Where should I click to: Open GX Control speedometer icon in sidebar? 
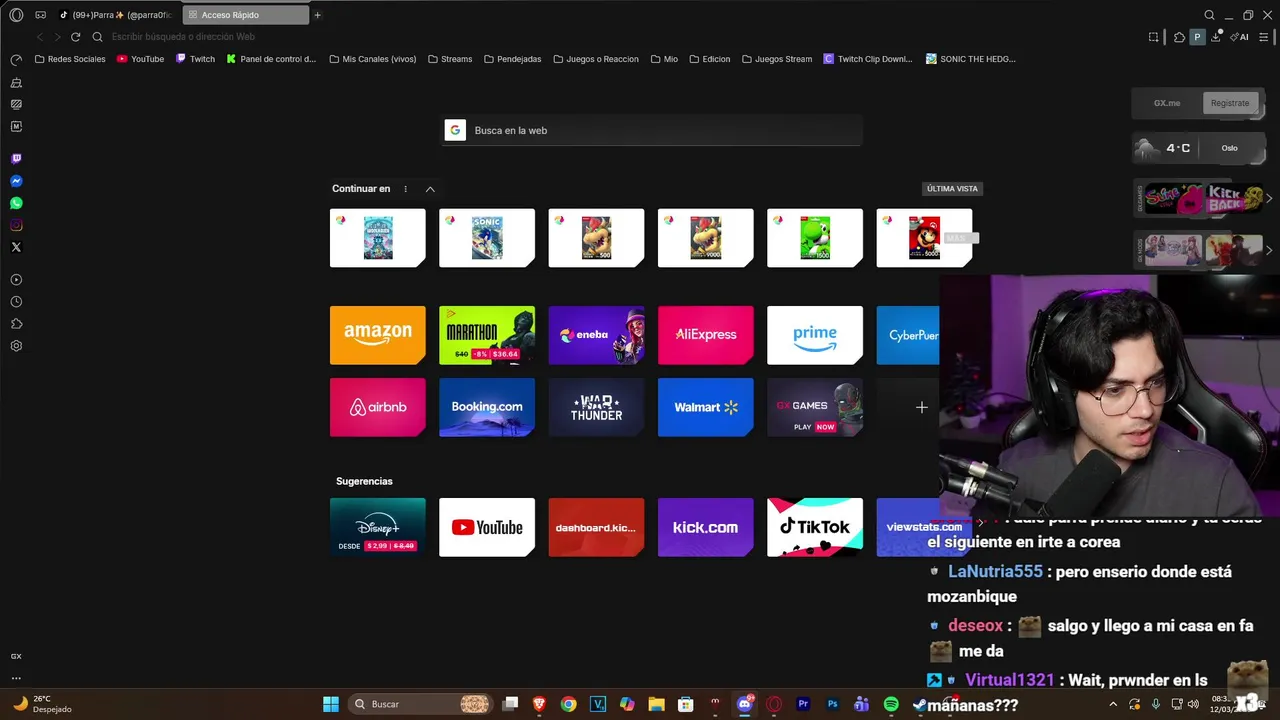click(x=16, y=60)
